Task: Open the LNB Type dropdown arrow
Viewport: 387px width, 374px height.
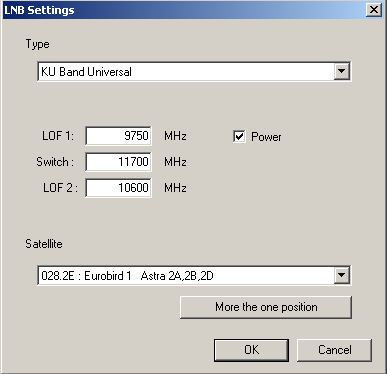Action: click(341, 71)
